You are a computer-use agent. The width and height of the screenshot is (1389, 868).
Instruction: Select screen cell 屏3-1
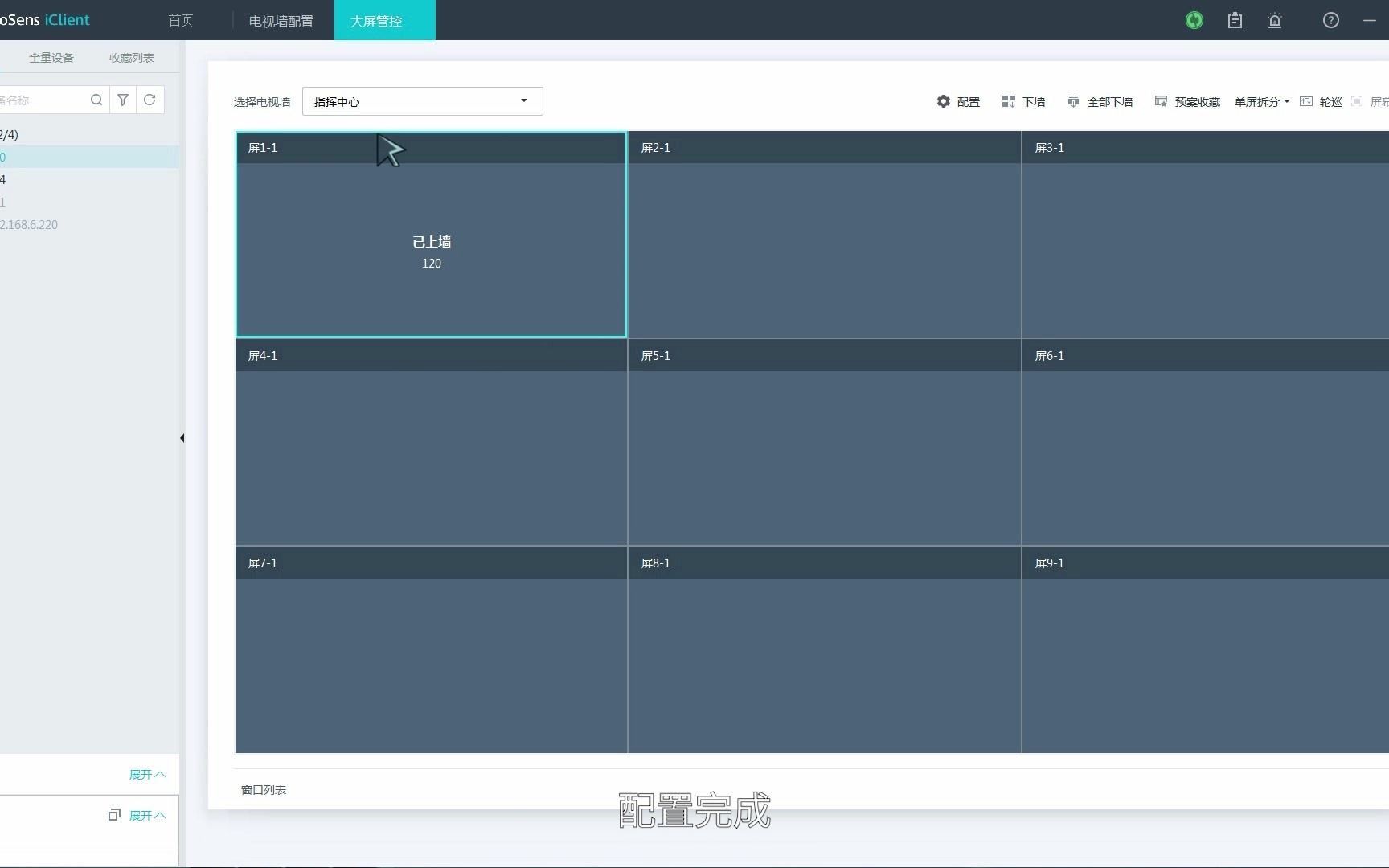click(1205, 234)
